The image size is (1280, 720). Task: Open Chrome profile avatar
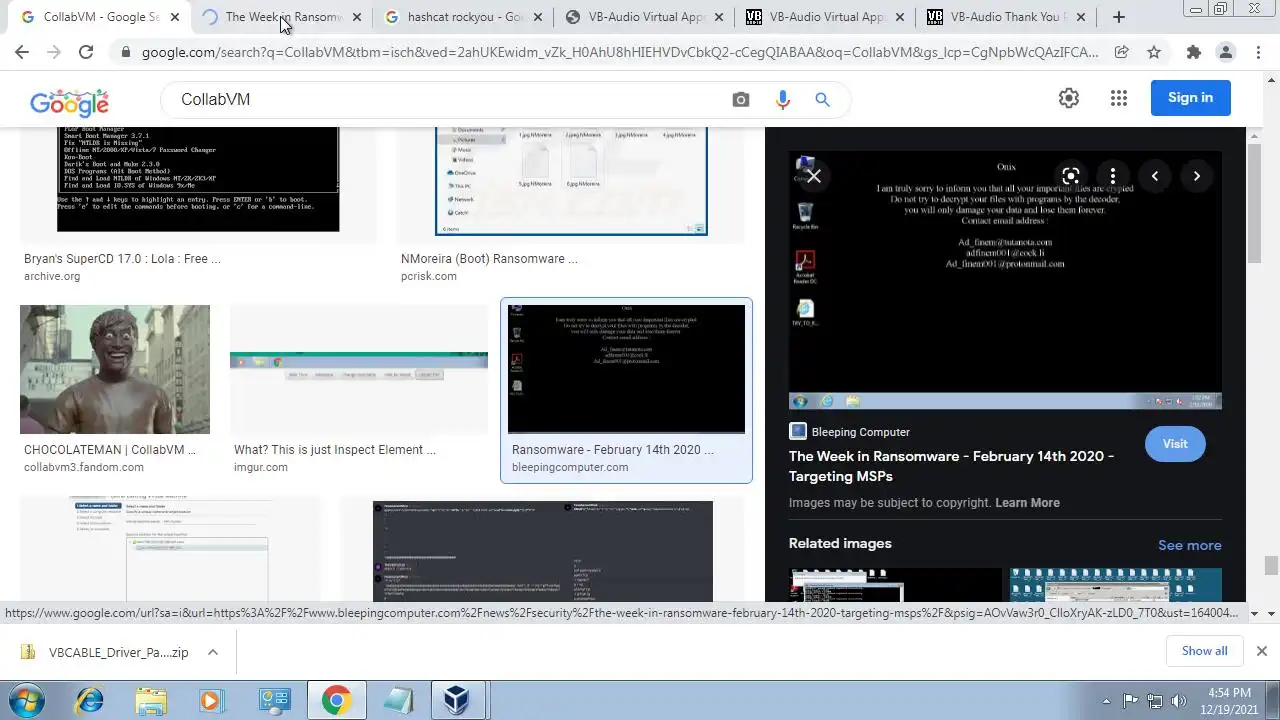[x=1226, y=52]
